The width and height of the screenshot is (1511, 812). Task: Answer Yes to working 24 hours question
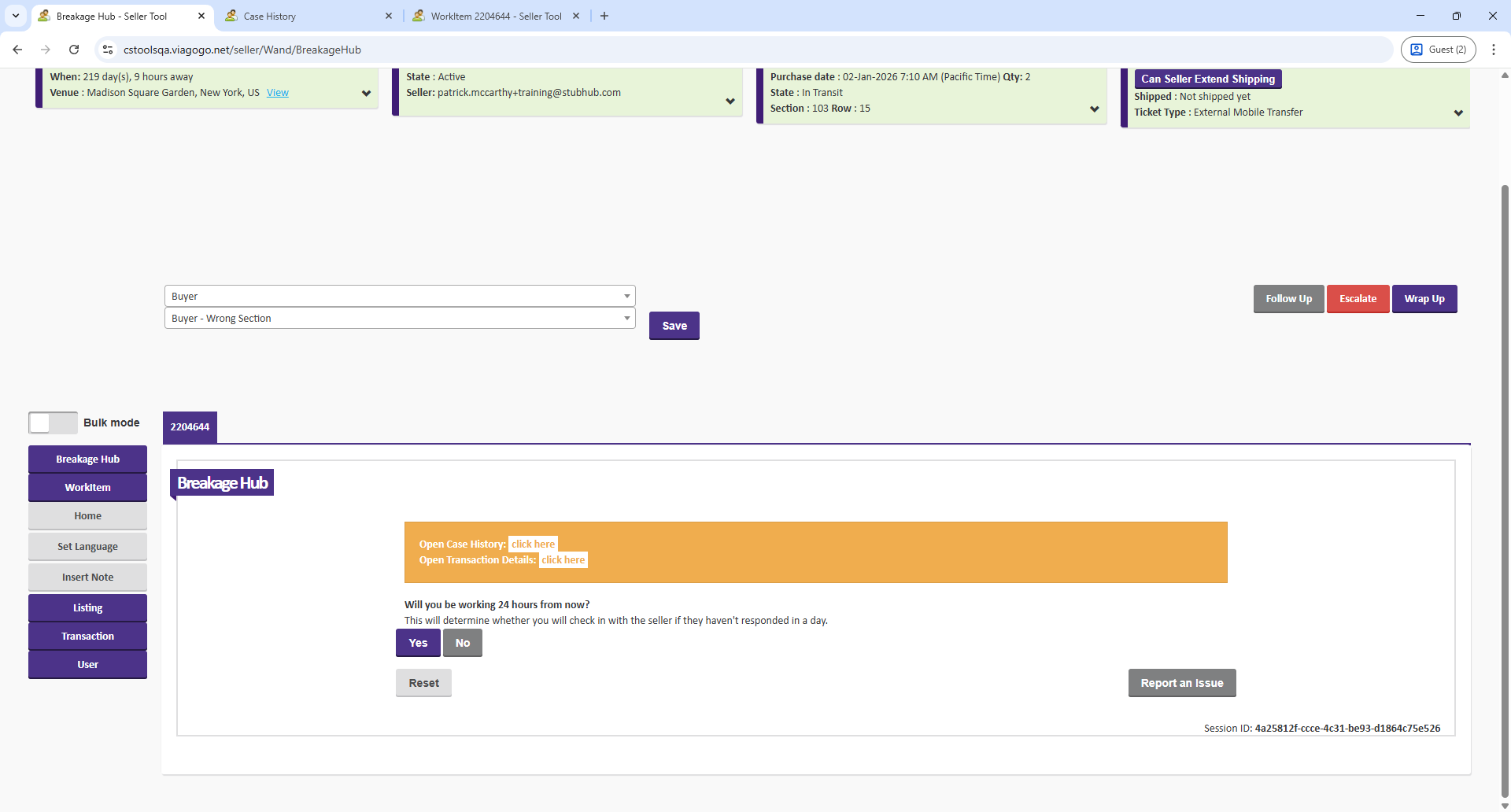(x=418, y=643)
